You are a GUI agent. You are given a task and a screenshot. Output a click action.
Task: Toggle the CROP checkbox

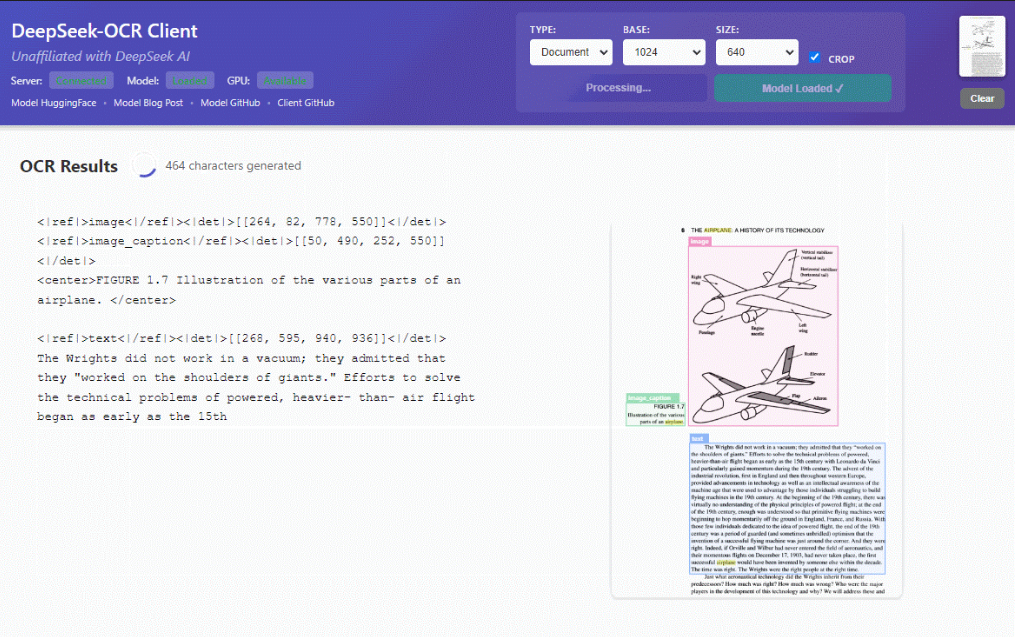pyautogui.click(x=815, y=58)
